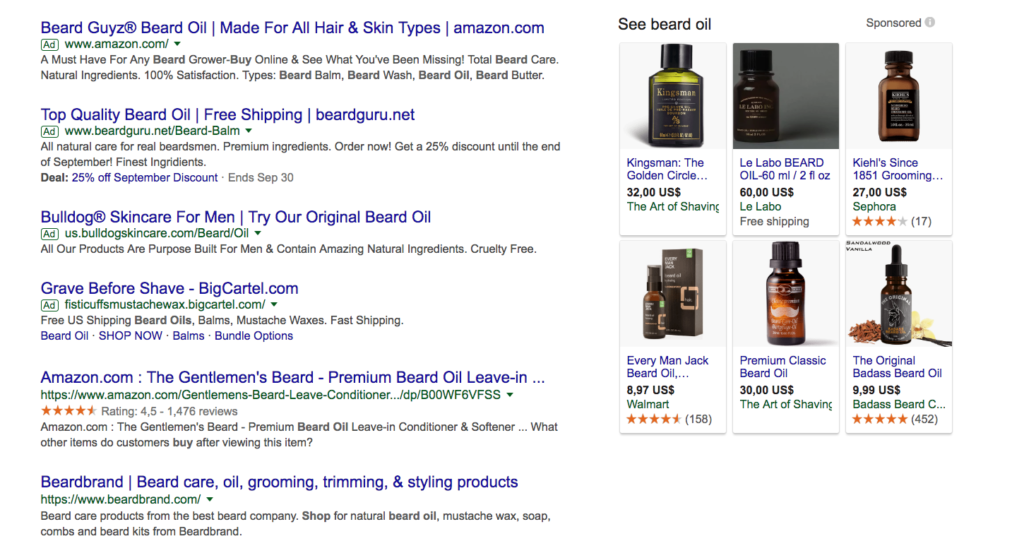Expand dropdown arrow next to fisticuffsmustachewax.bigcartel.com/
Viewport: 1024px width, 558px height.
click(274, 304)
